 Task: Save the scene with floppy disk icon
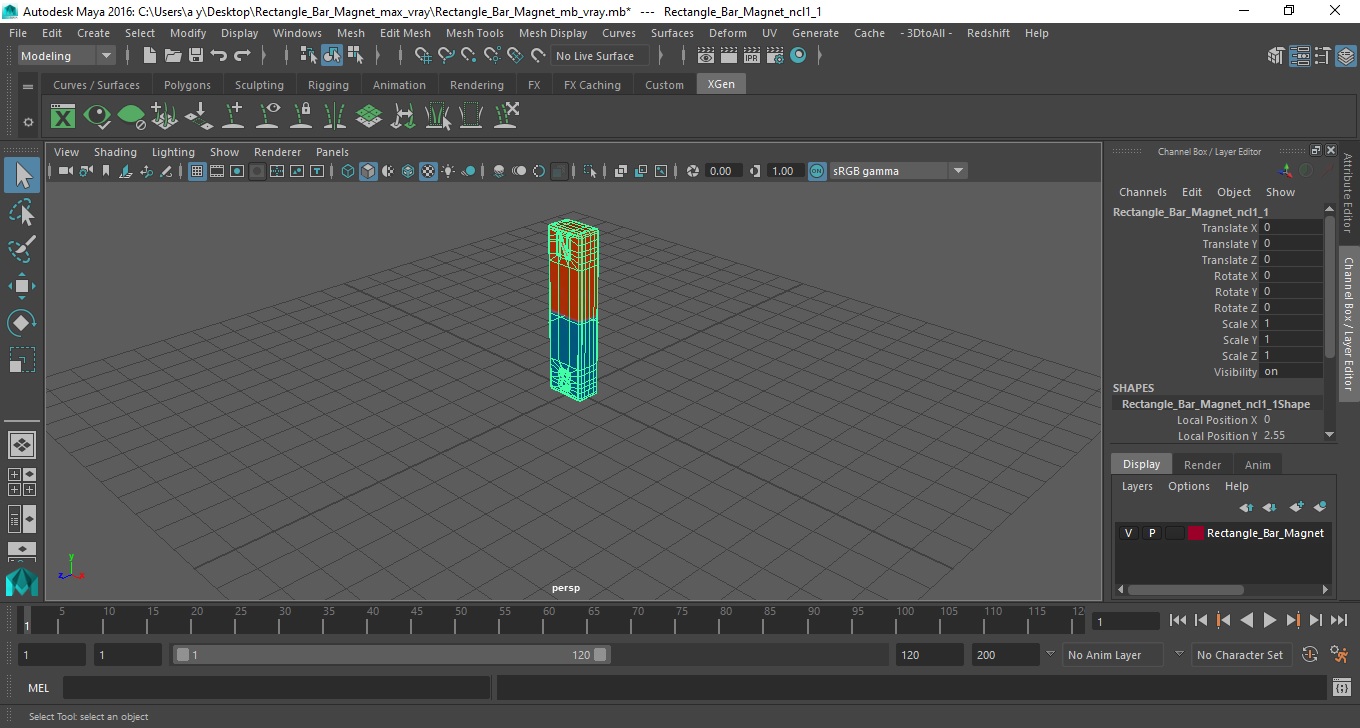click(x=195, y=56)
